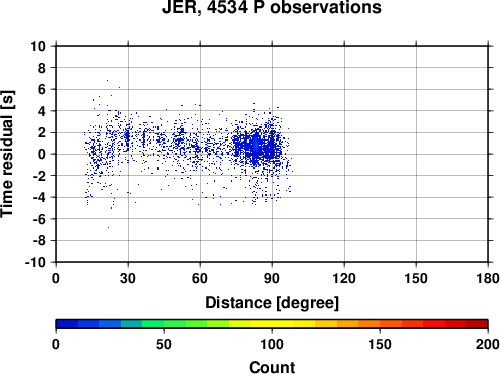Screen dimensions: 500x374
Task: Pick the dark red end of colorbar
Action: pyautogui.click(x=477, y=324)
